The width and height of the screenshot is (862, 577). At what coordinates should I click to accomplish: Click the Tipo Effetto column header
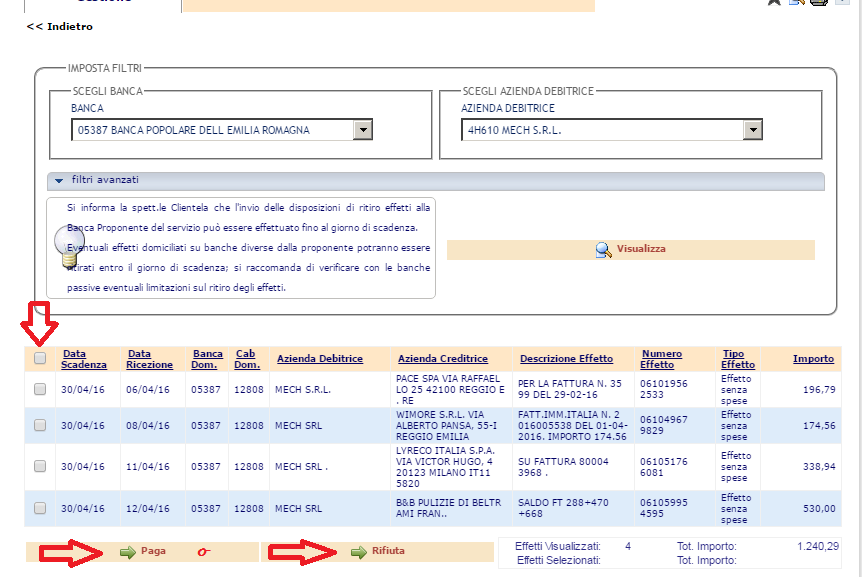(738, 359)
